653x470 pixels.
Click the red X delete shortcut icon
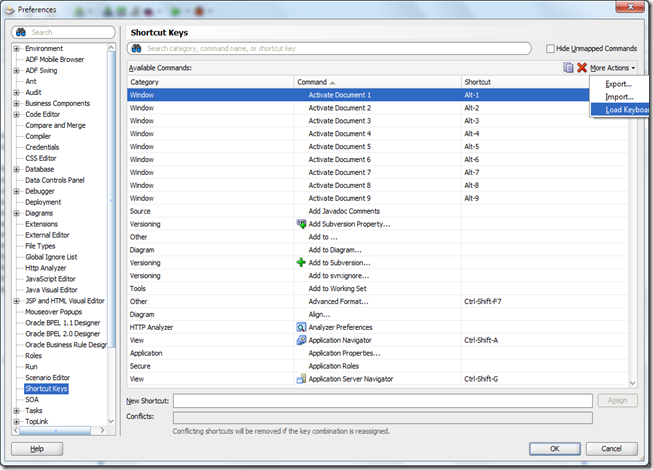[x=582, y=67]
